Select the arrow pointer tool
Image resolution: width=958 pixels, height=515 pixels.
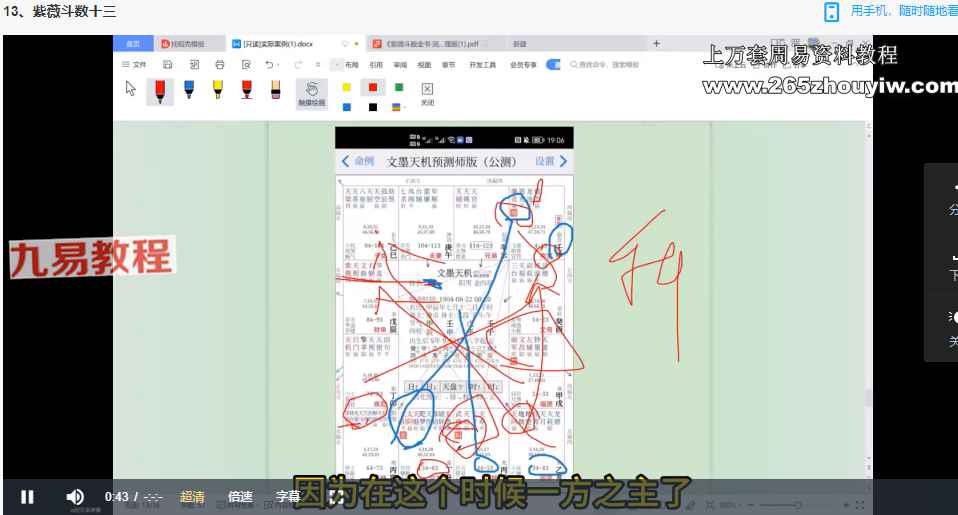[131, 89]
